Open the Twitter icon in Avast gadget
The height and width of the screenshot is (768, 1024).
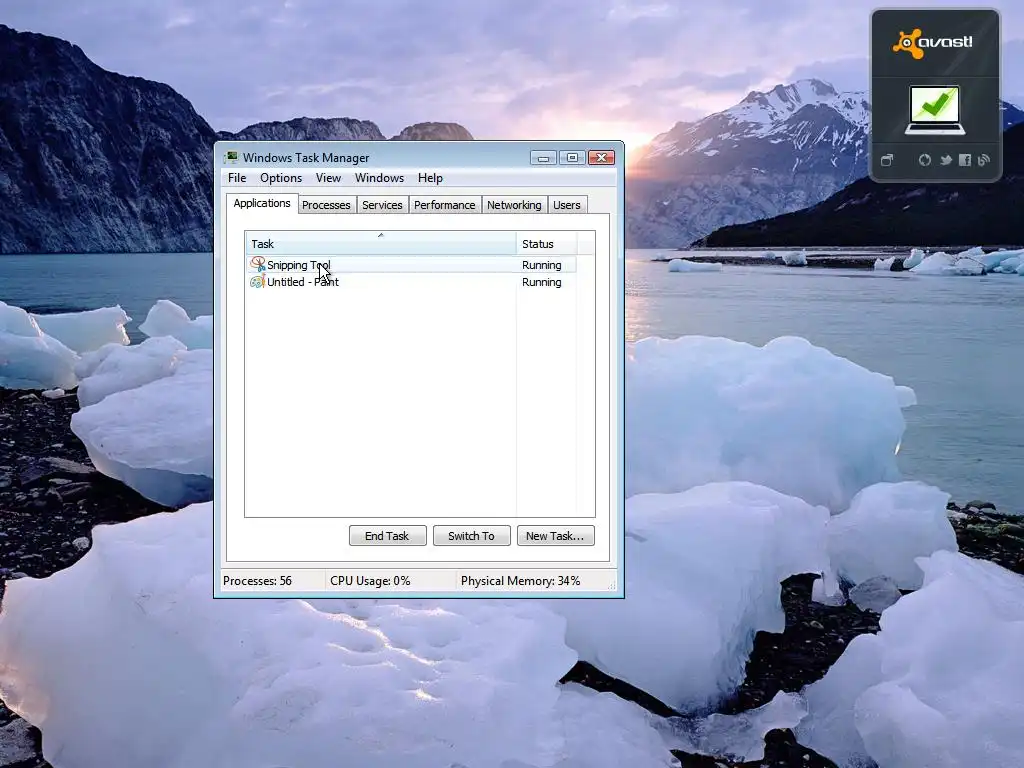tap(946, 160)
